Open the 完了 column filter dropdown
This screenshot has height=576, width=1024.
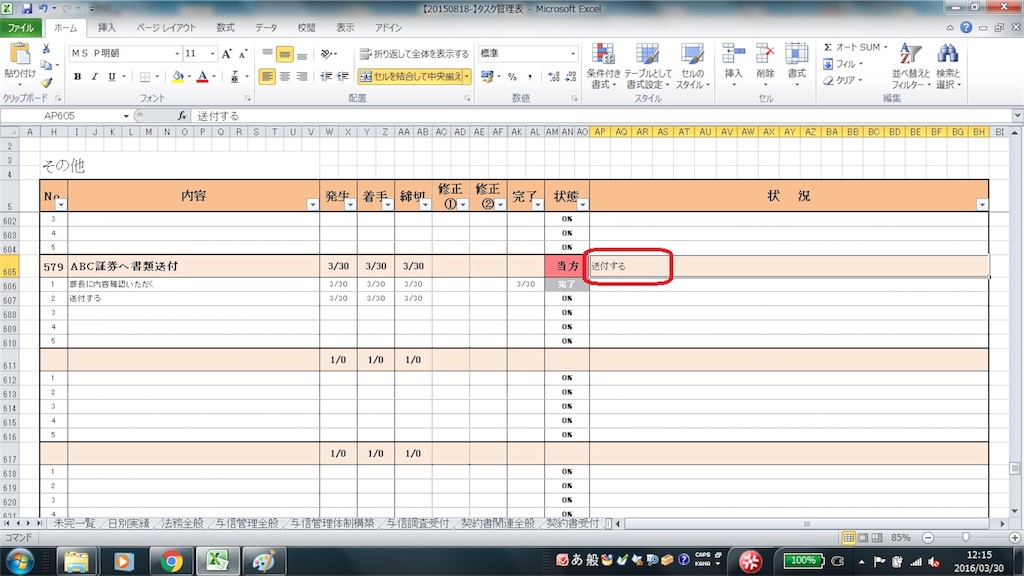point(537,205)
